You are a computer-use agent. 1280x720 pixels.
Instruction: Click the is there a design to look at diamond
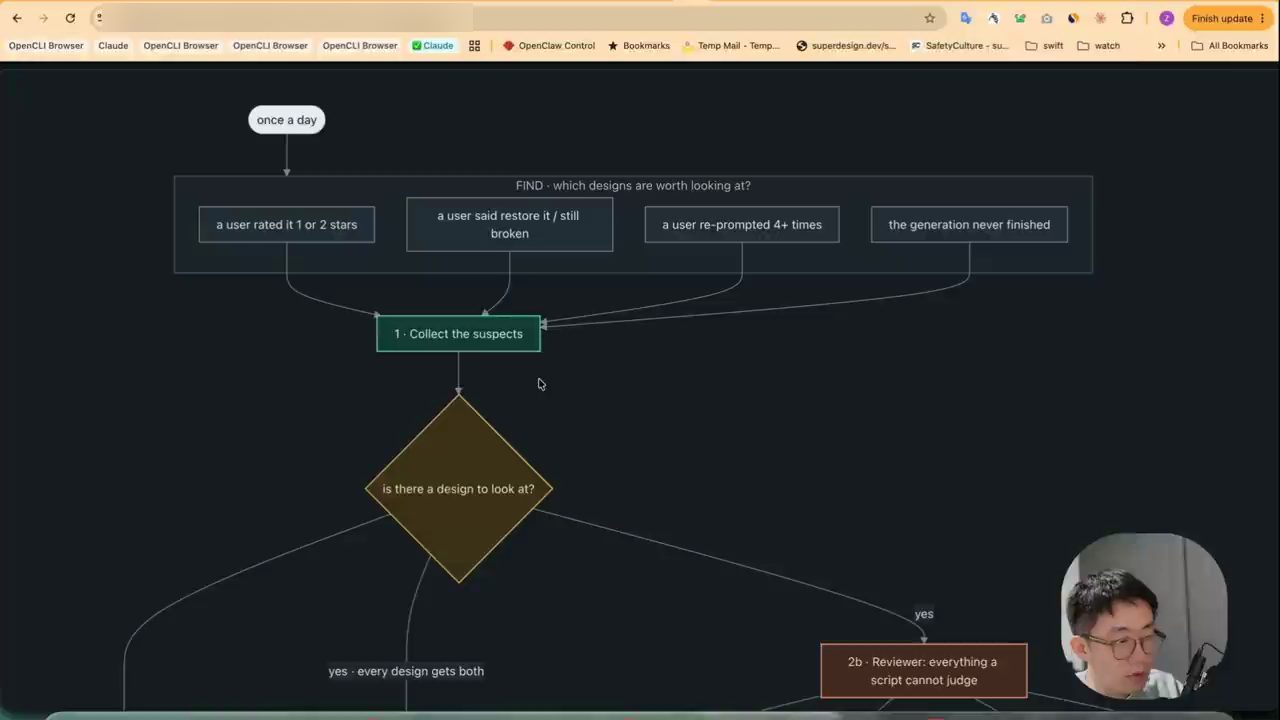(x=459, y=489)
